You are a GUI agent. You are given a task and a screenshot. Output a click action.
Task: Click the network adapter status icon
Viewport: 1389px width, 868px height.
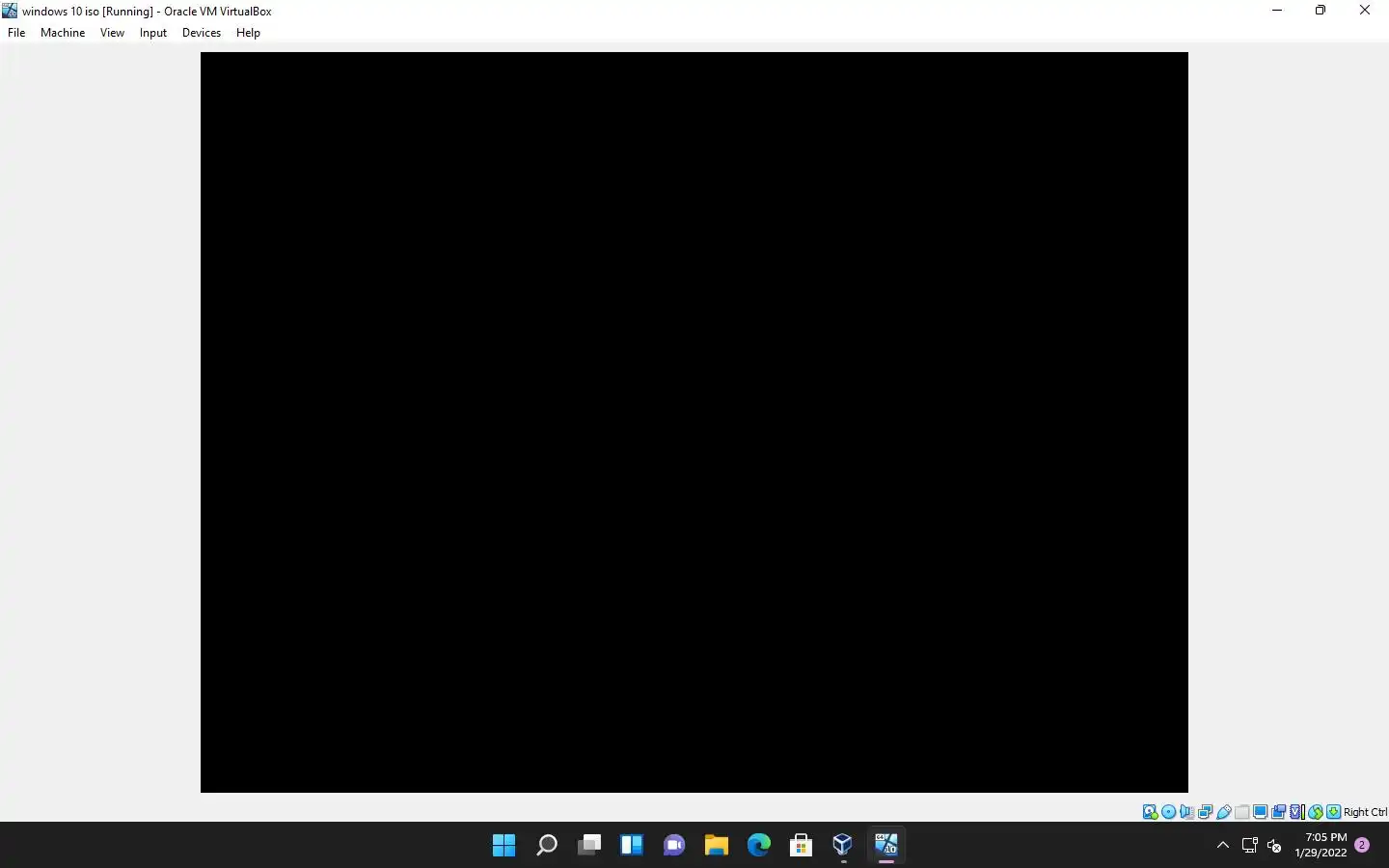coord(1205,812)
